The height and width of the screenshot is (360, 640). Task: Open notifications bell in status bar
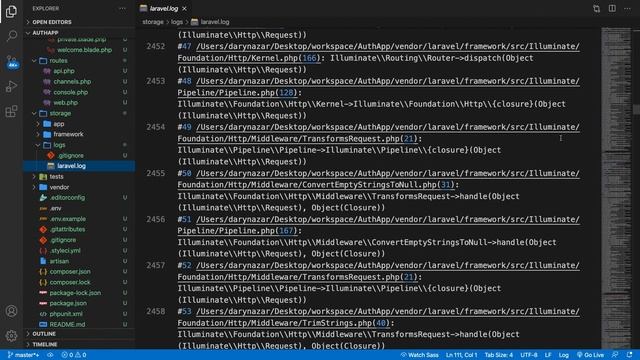629,355
